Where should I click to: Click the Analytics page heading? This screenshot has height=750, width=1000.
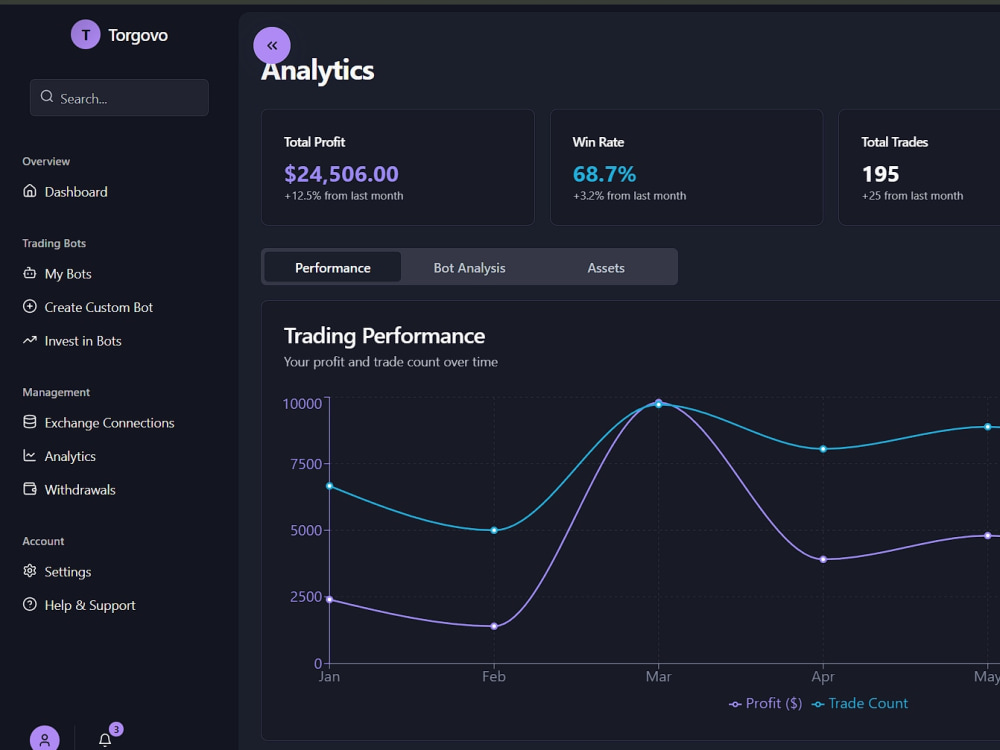tap(317, 70)
